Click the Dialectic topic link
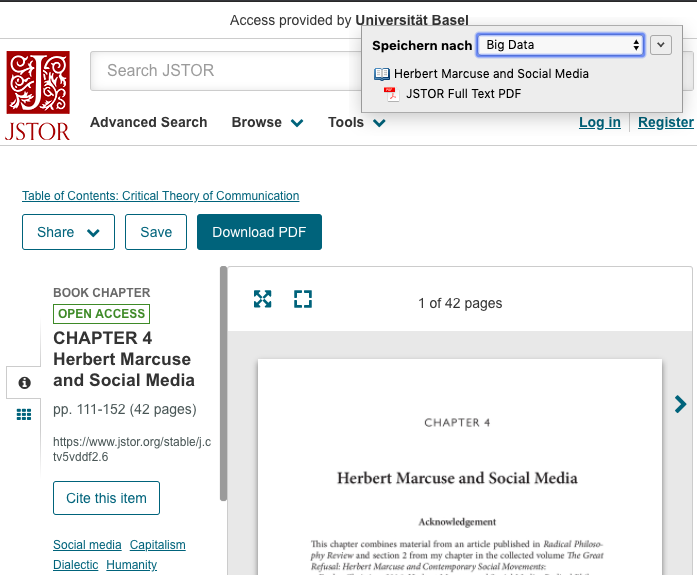697x575 pixels. point(76,565)
